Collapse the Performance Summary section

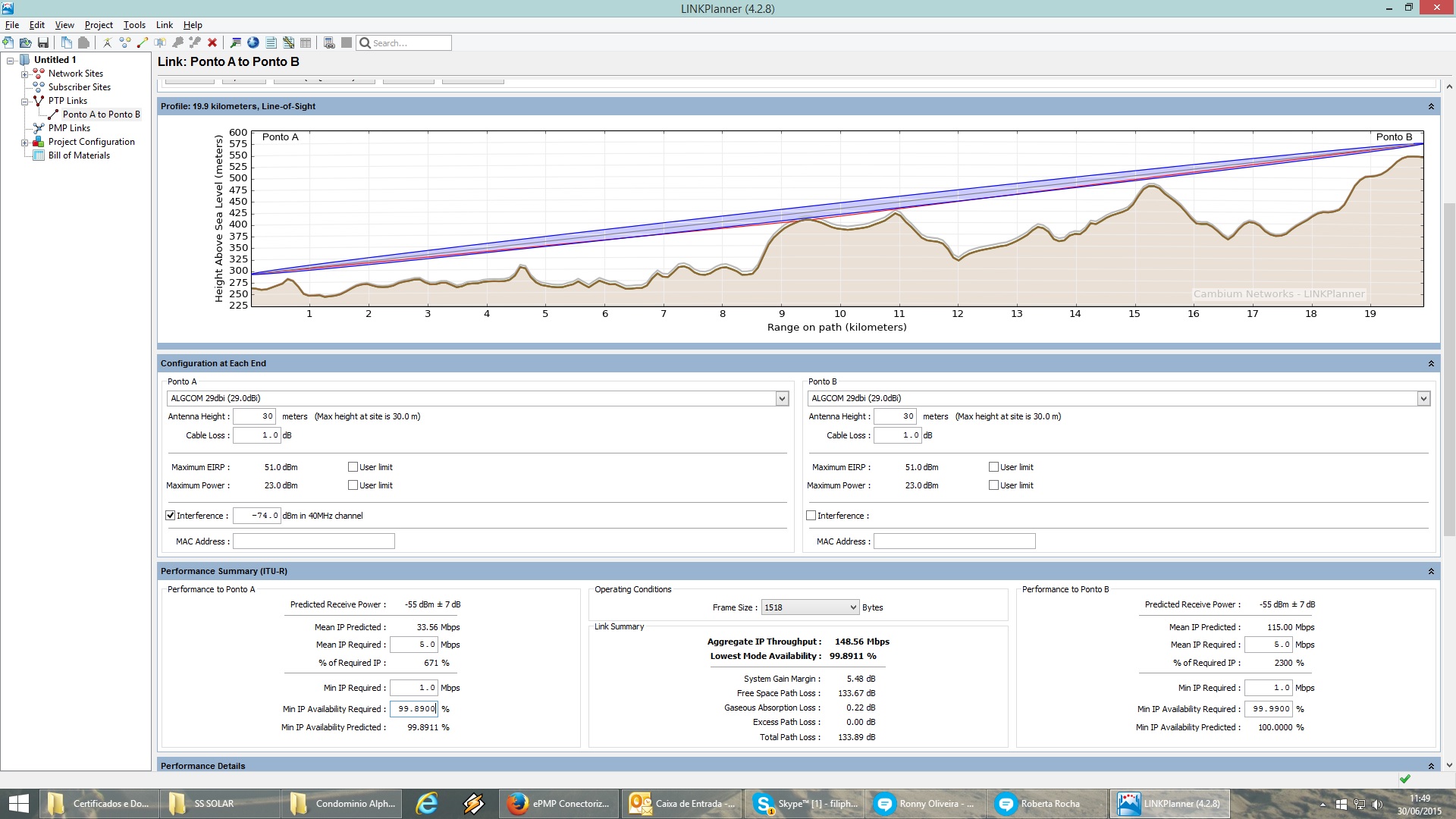click(1431, 571)
